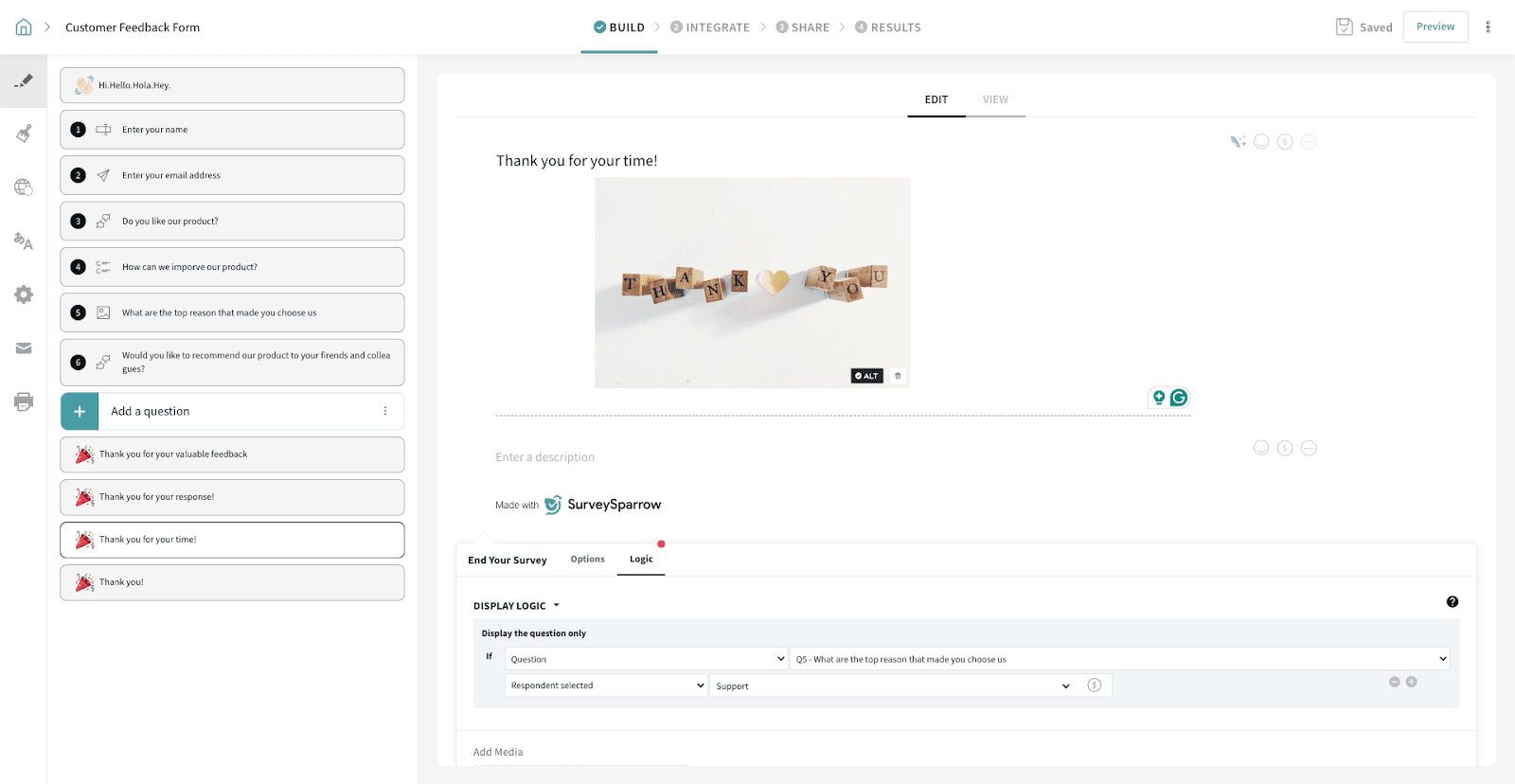Open the design paintbrush panel in sidebar
Viewport: 1515px width, 784px height.
coord(24,134)
